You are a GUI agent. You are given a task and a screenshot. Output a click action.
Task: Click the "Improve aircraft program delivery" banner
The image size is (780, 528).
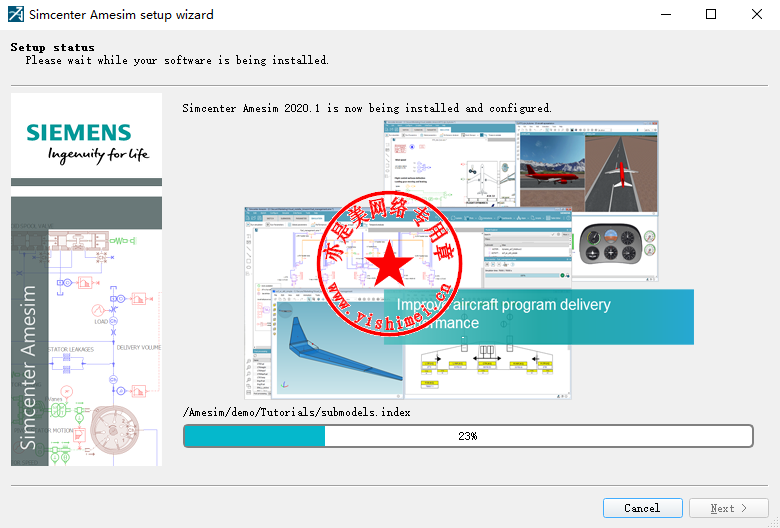(539, 317)
